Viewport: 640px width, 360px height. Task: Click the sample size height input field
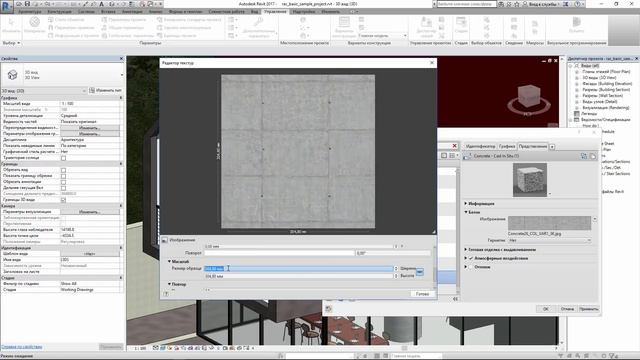pyautogui.click(x=298, y=276)
